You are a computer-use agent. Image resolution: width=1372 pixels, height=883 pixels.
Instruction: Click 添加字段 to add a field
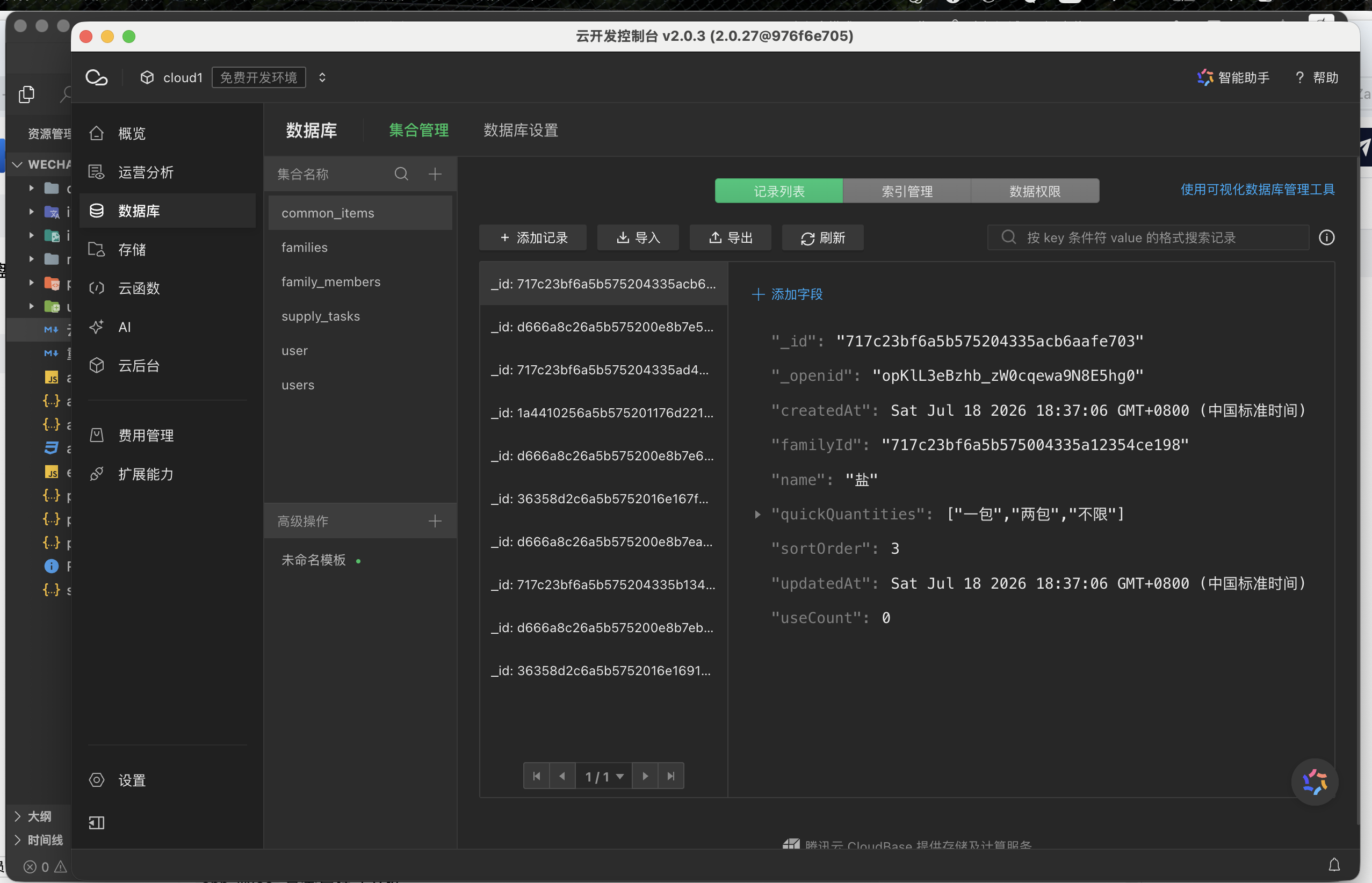[787, 294]
